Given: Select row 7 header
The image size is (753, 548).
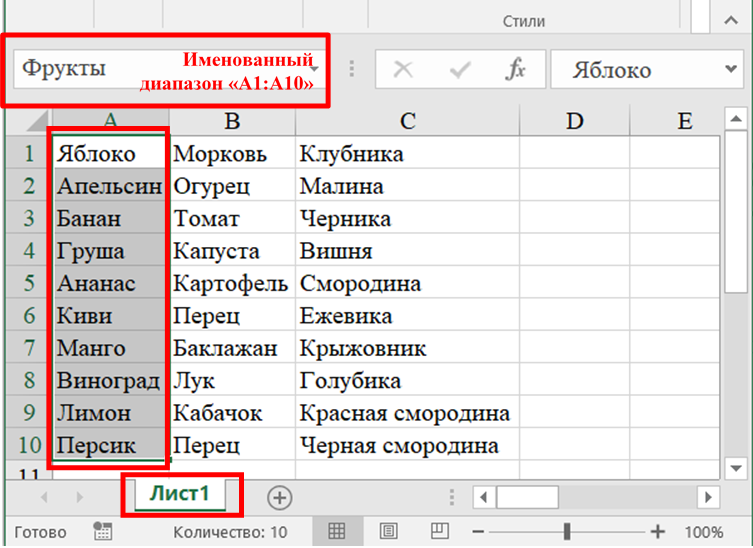Looking at the screenshot, I should coord(29,347).
